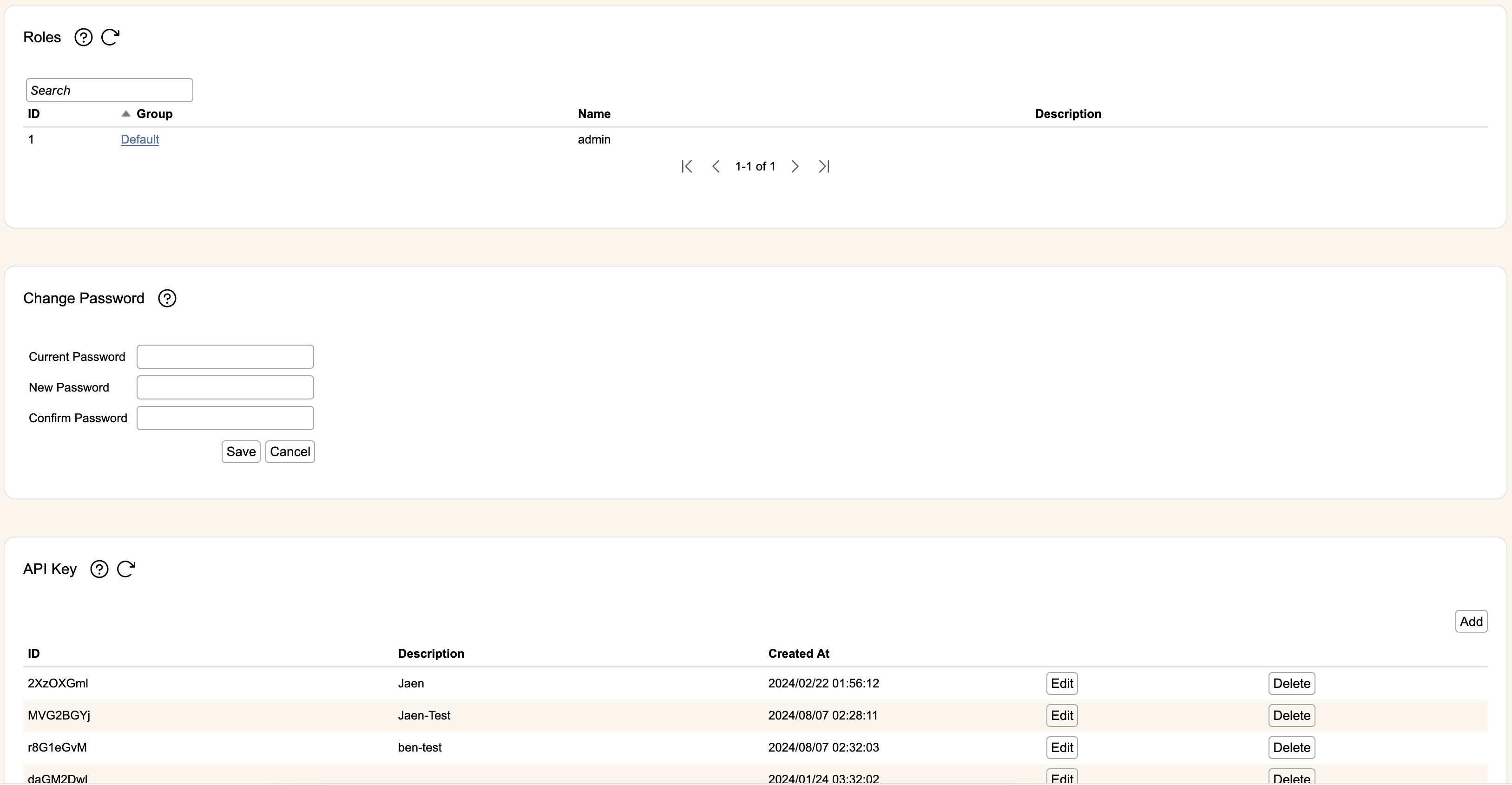Select the MVG2BGYj key ID
The width and height of the screenshot is (1512, 785).
click(x=59, y=716)
